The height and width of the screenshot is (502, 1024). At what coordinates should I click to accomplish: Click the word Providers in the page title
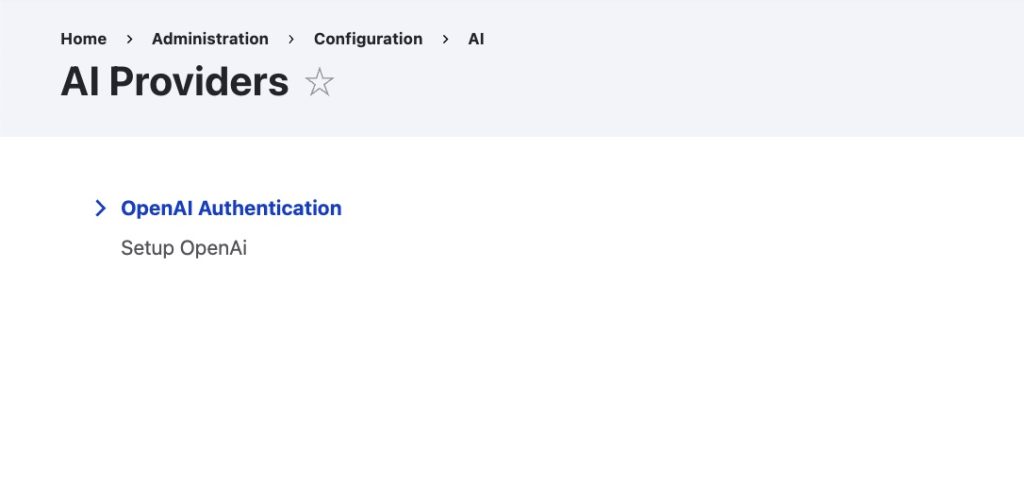coord(199,82)
